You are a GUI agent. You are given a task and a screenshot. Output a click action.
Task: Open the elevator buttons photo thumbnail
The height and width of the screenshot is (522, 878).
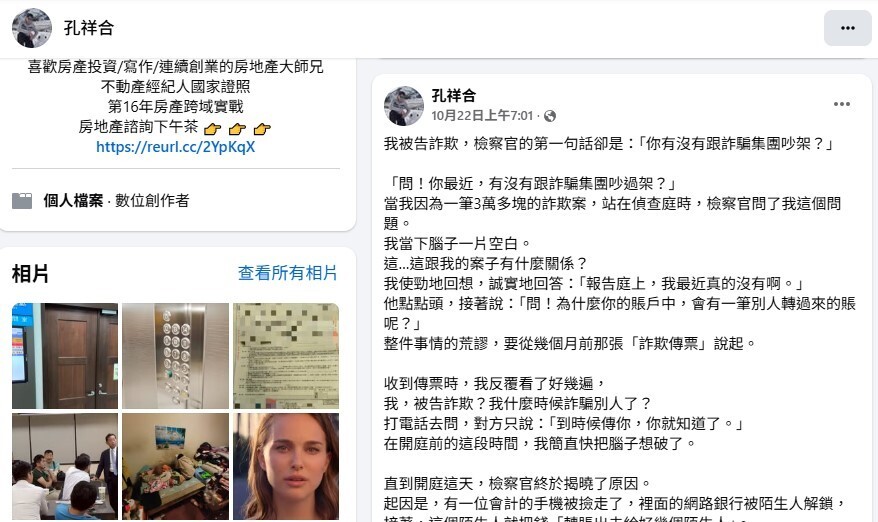click(x=175, y=356)
